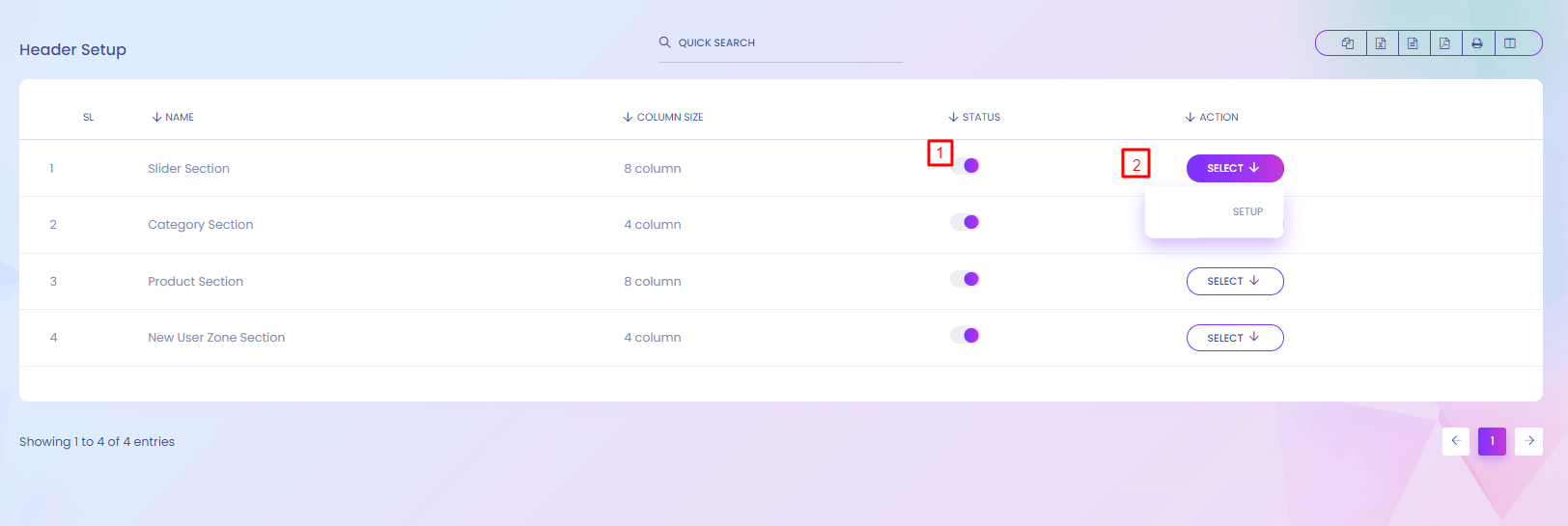The width and height of the screenshot is (1568, 526).
Task: Click the print icon
Action: pos(1477,43)
